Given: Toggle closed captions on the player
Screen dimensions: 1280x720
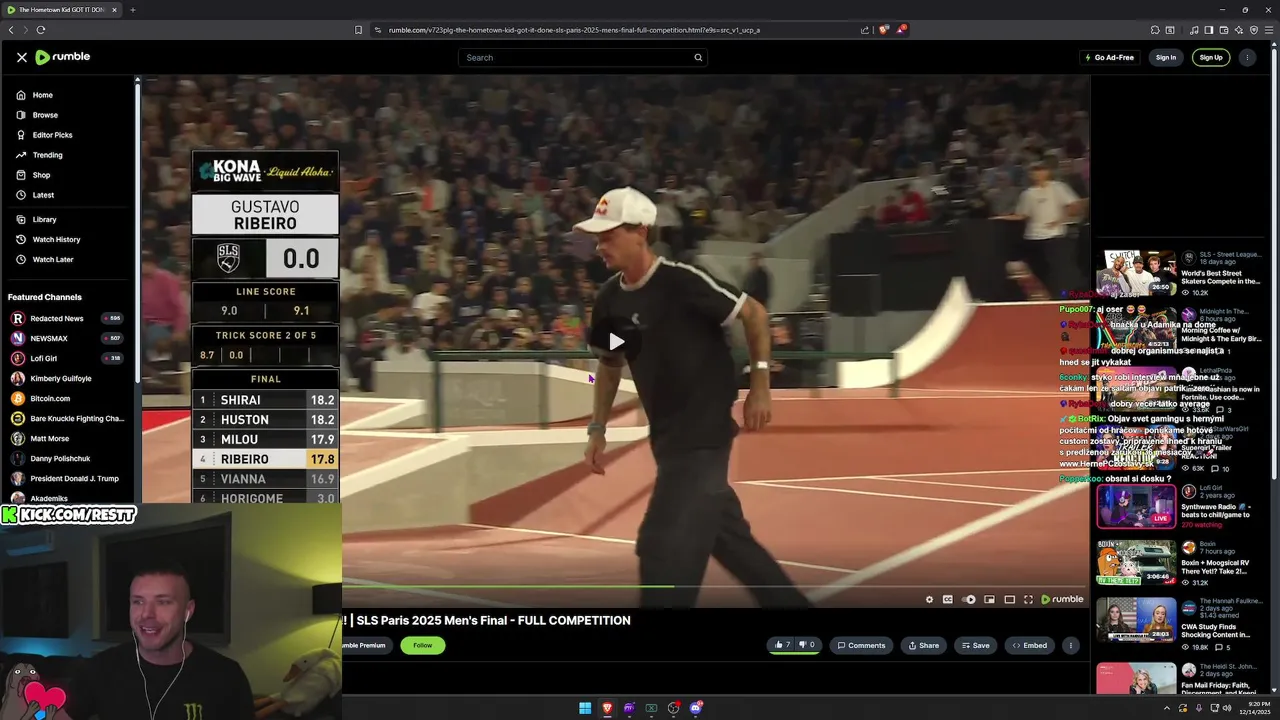Looking at the screenshot, I should (x=948, y=599).
